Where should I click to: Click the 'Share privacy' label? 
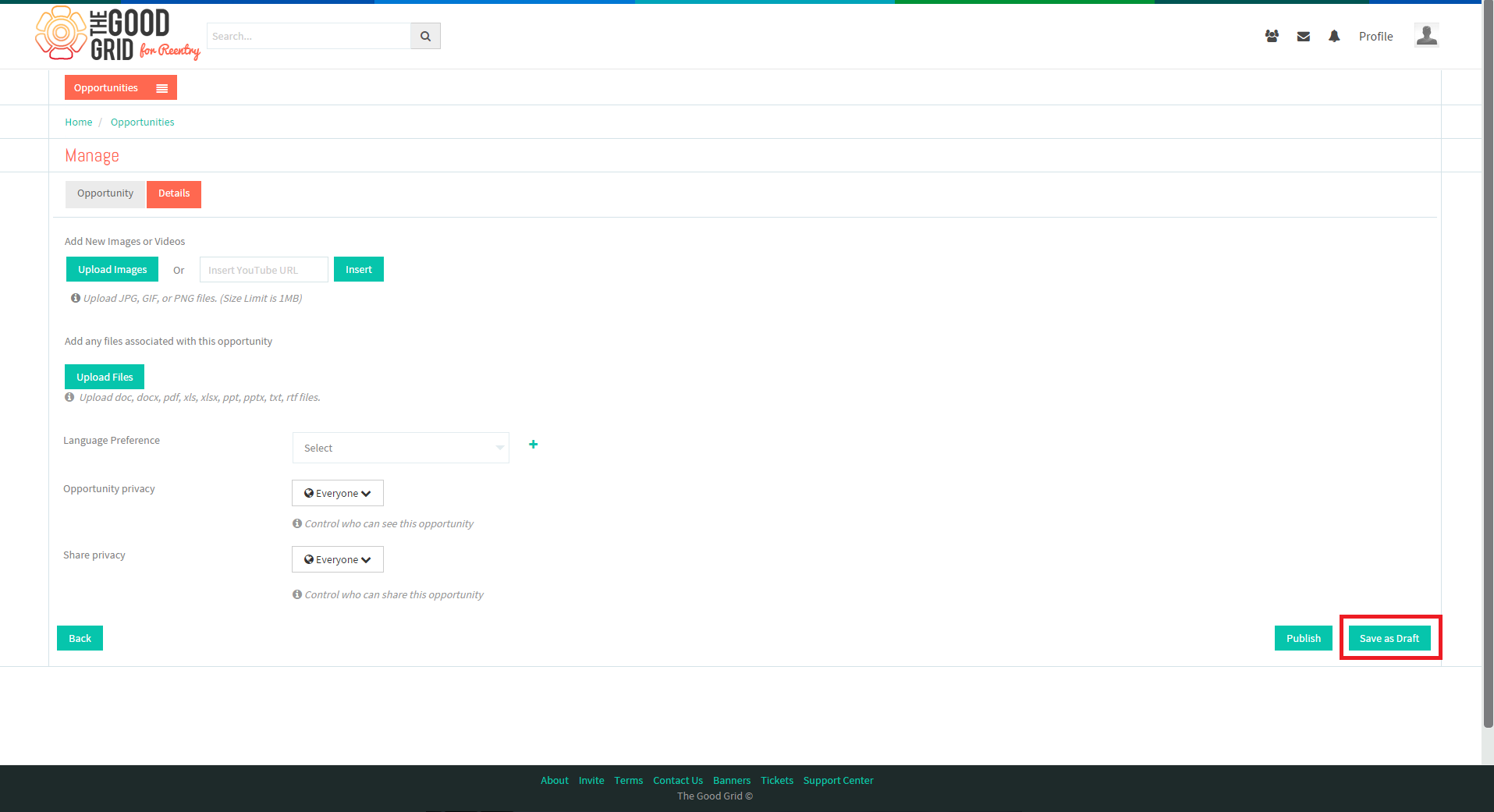pos(94,555)
